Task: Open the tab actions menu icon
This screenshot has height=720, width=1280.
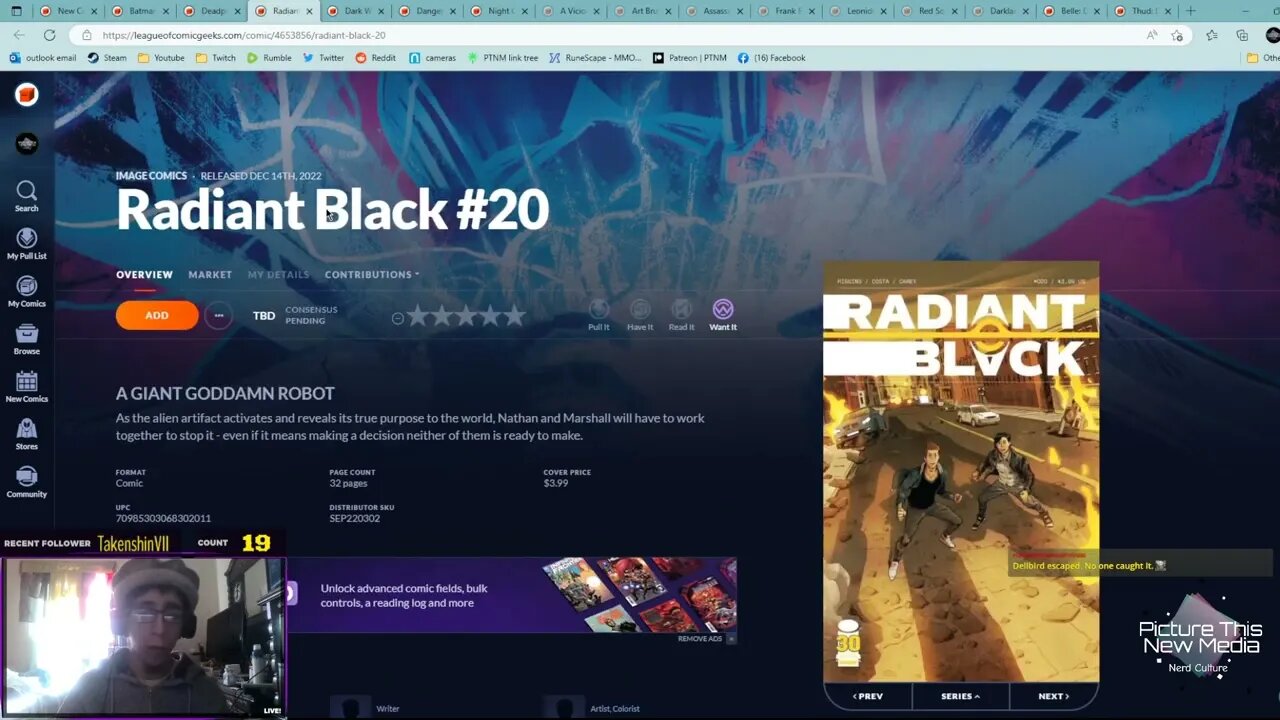Action: pyautogui.click(x=15, y=11)
